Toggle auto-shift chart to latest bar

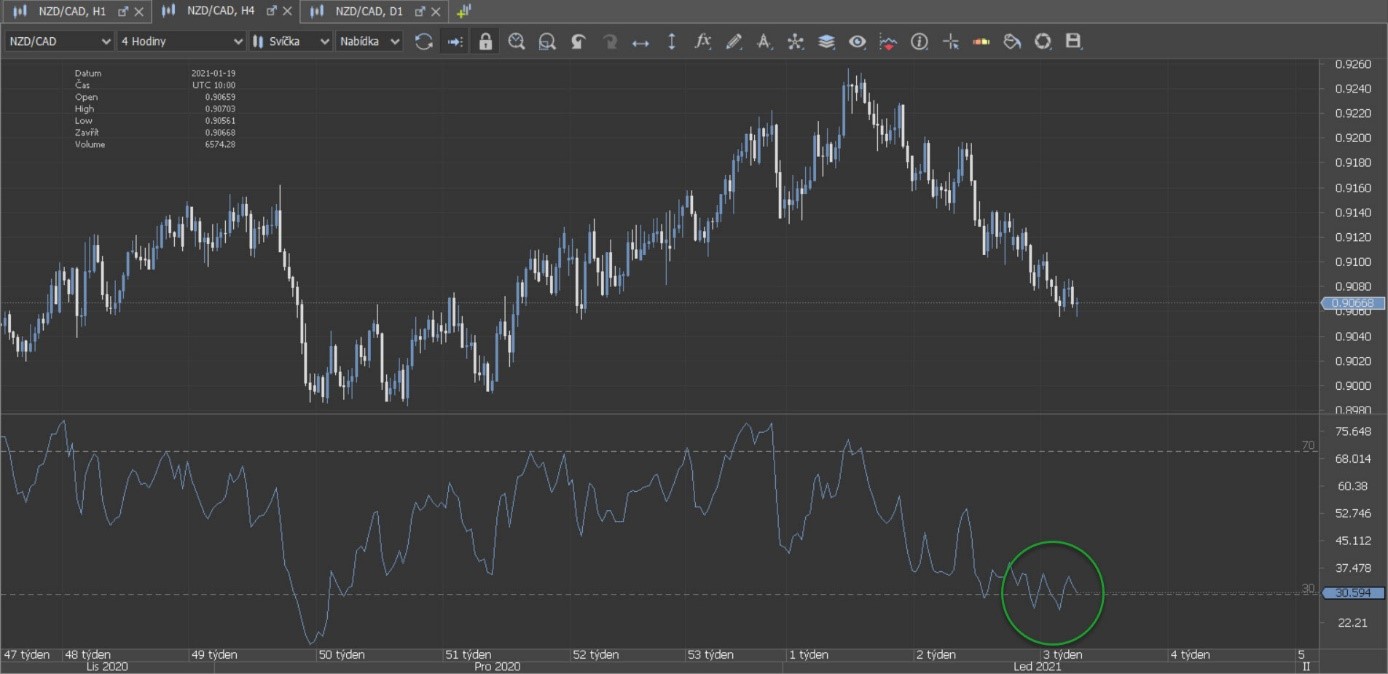coord(455,42)
